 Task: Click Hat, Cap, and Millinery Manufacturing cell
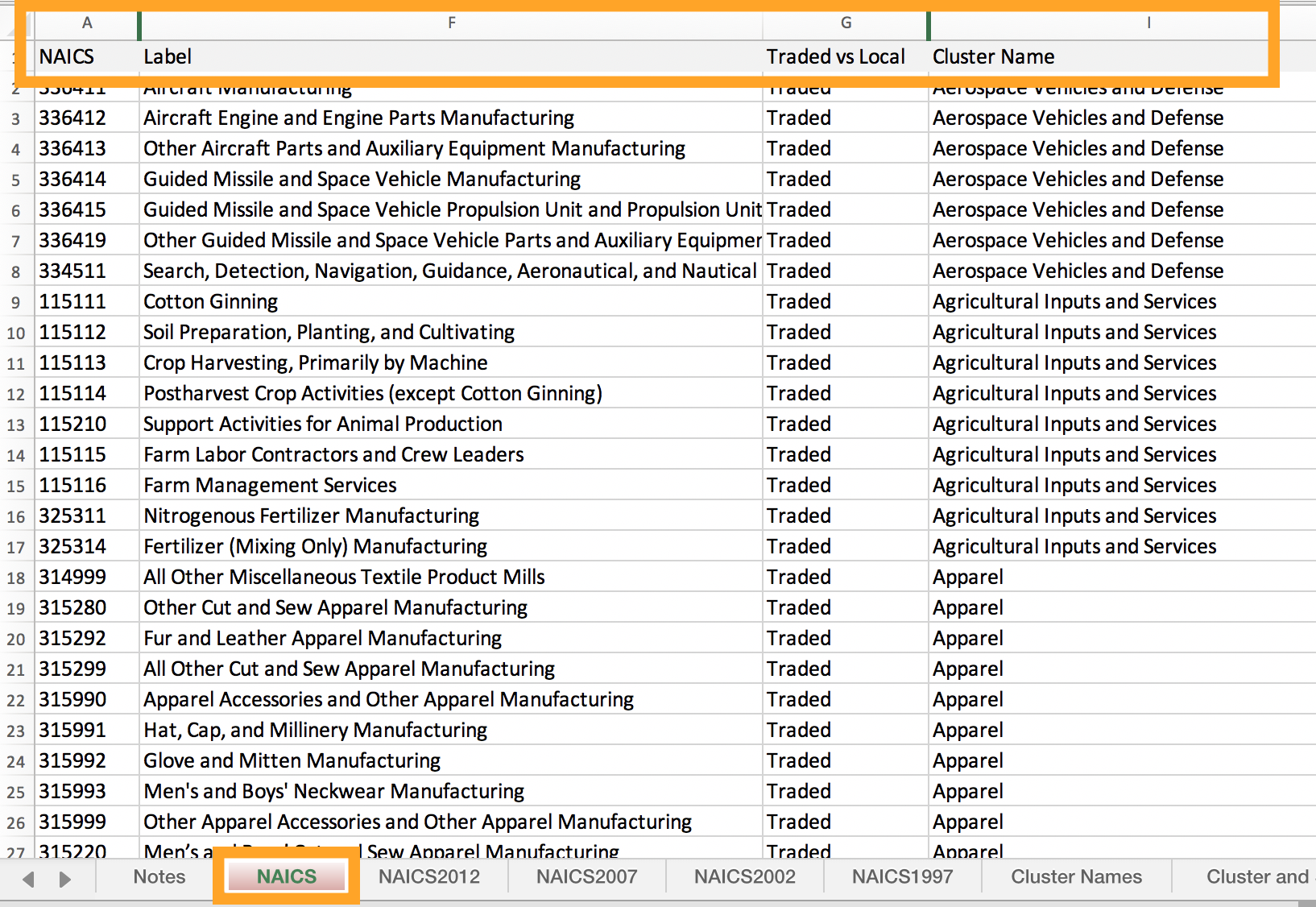pyautogui.click(x=452, y=730)
